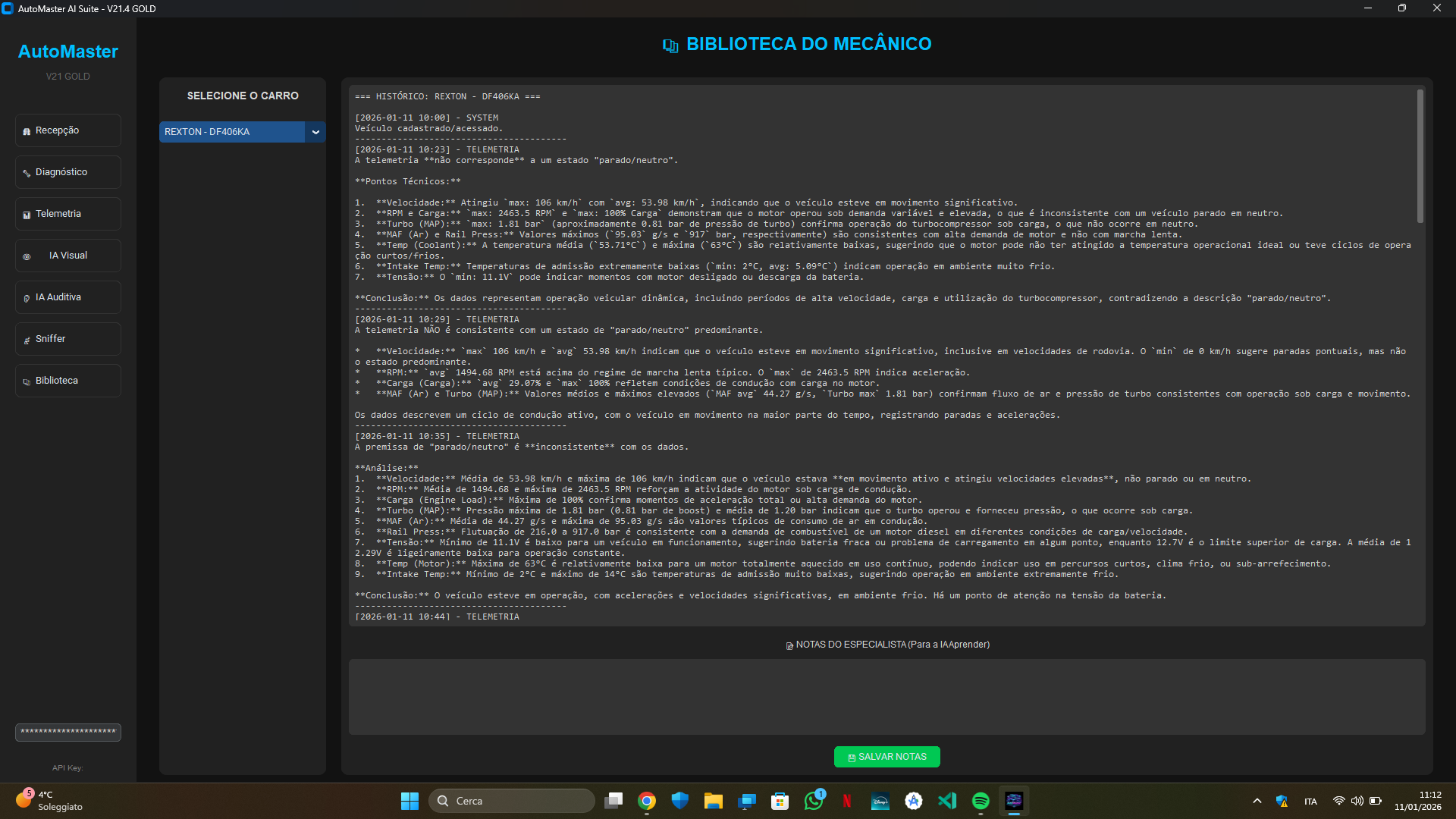Click the API Key label
This screenshot has height=819, width=1456.
(x=67, y=768)
